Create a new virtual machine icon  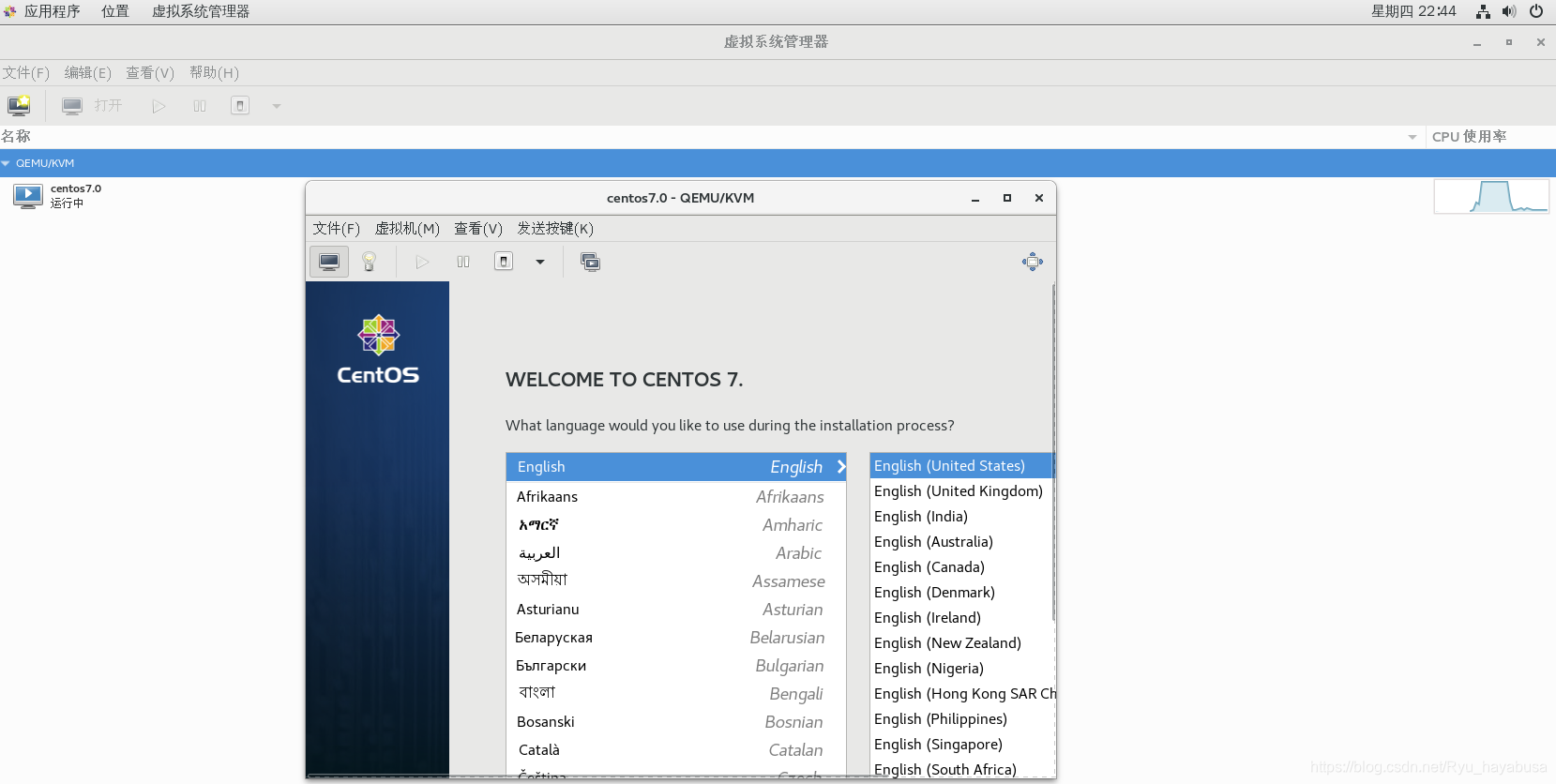click(19, 105)
